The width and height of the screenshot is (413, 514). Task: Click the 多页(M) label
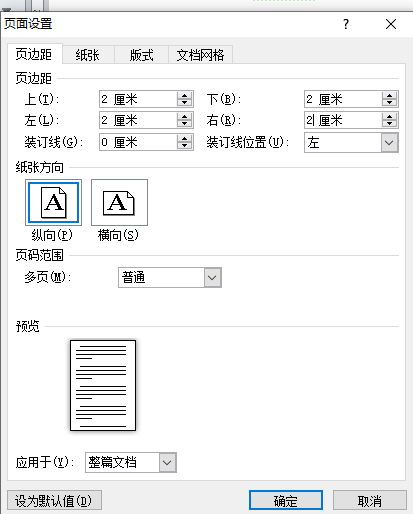[x=48, y=277]
